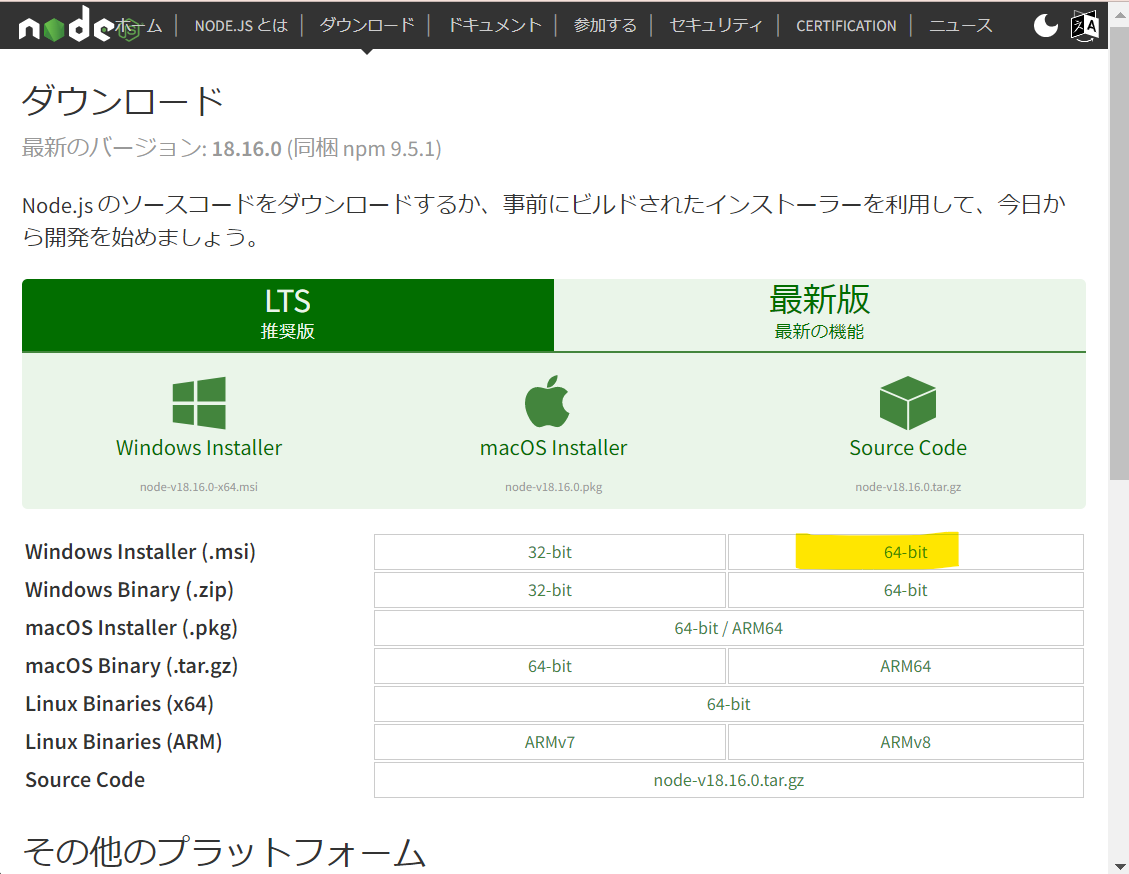Download the highlighted 64-bit Windows Installer
This screenshot has height=874, width=1129.
pyautogui.click(x=904, y=551)
